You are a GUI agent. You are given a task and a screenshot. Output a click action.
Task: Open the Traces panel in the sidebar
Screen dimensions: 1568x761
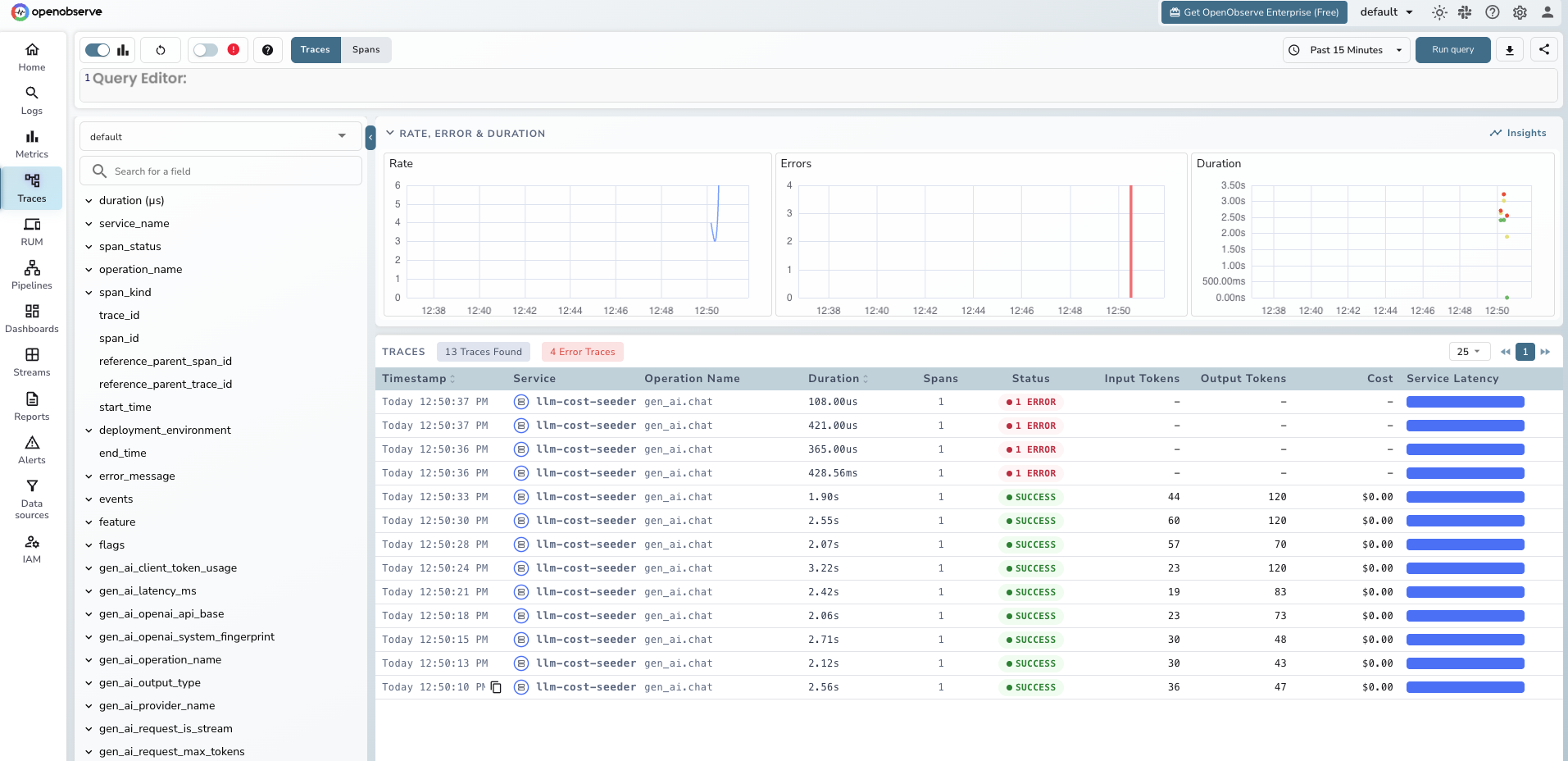pyautogui.click(x=31, y=188)
